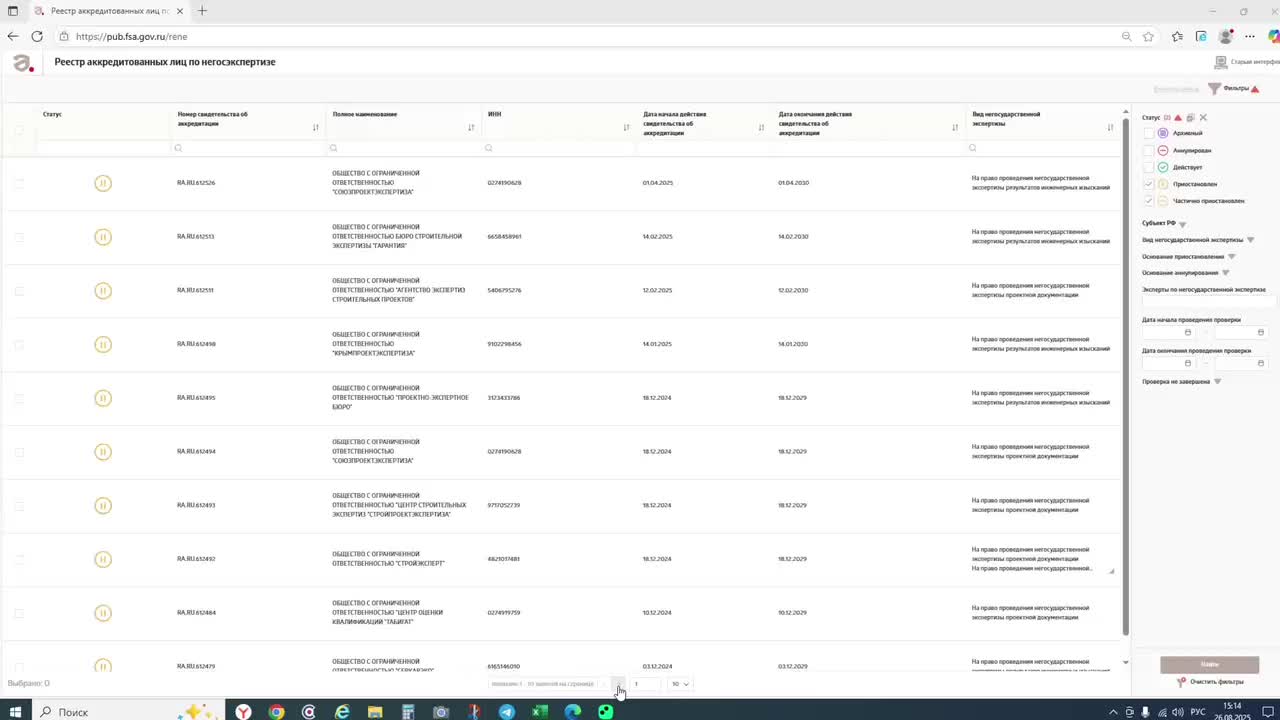Click the copy icon next to Статус
This screenshot has height=720, width=1280.
point(1190,118)
